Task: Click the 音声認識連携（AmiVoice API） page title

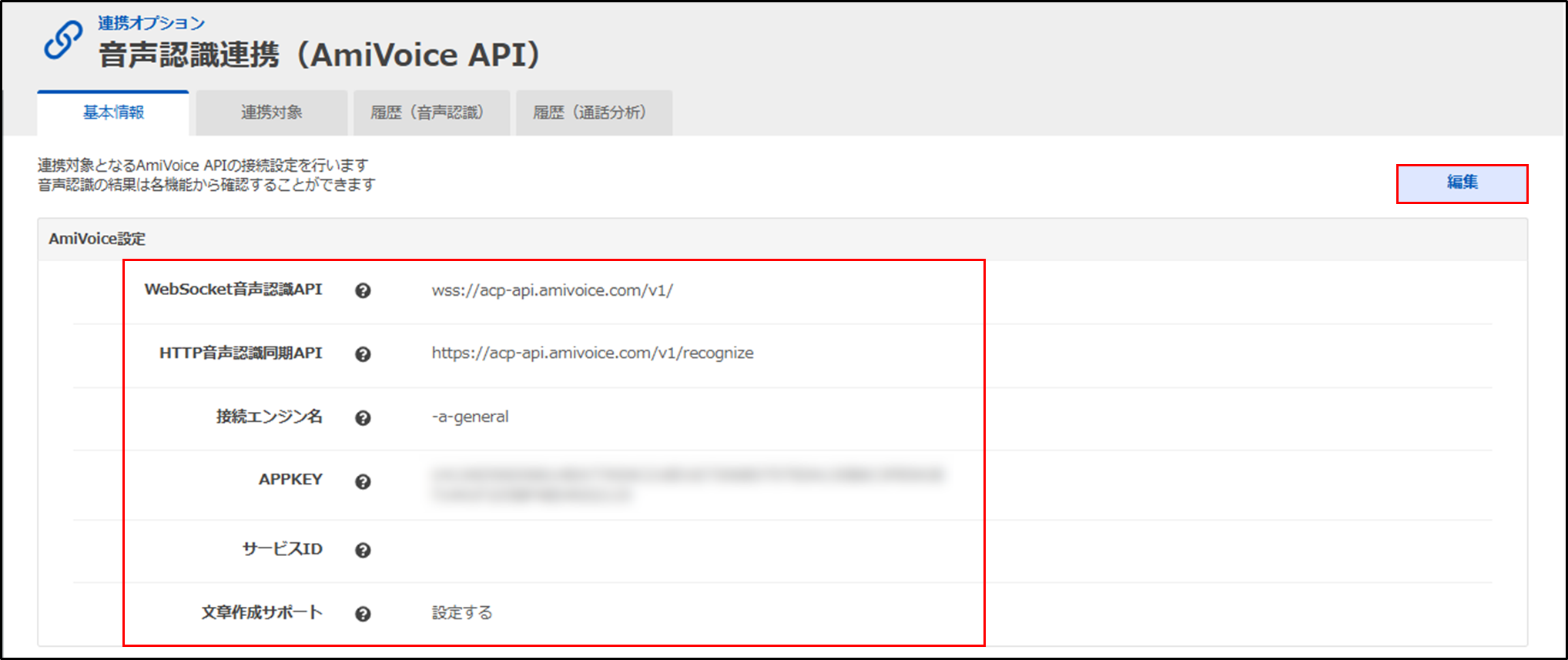Action: (320, 55)
